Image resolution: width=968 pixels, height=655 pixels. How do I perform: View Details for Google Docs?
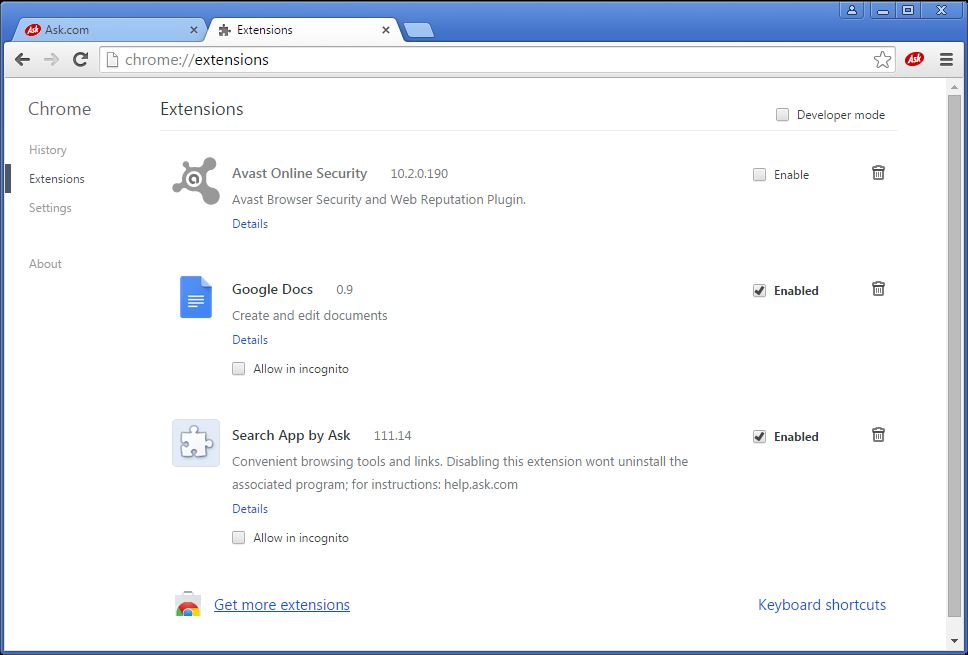click(x=250, y=340)
